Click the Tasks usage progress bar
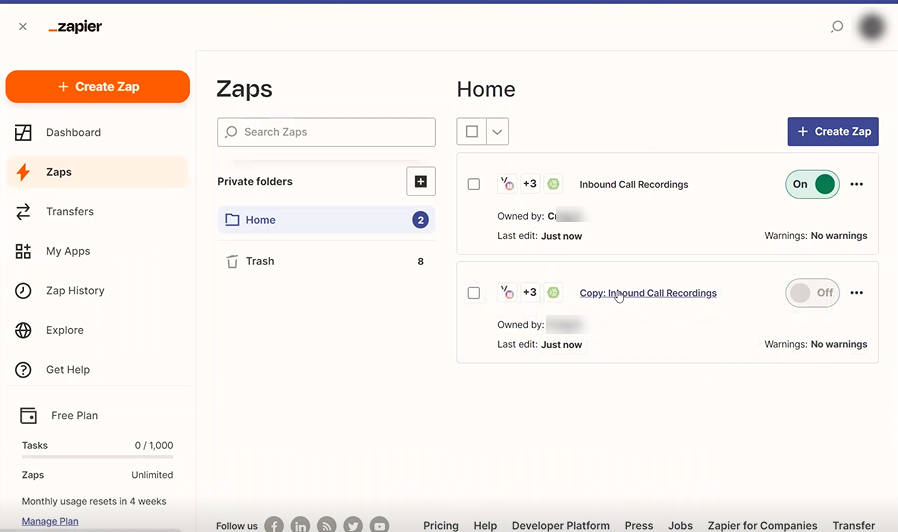 click(x=97, y=457)
